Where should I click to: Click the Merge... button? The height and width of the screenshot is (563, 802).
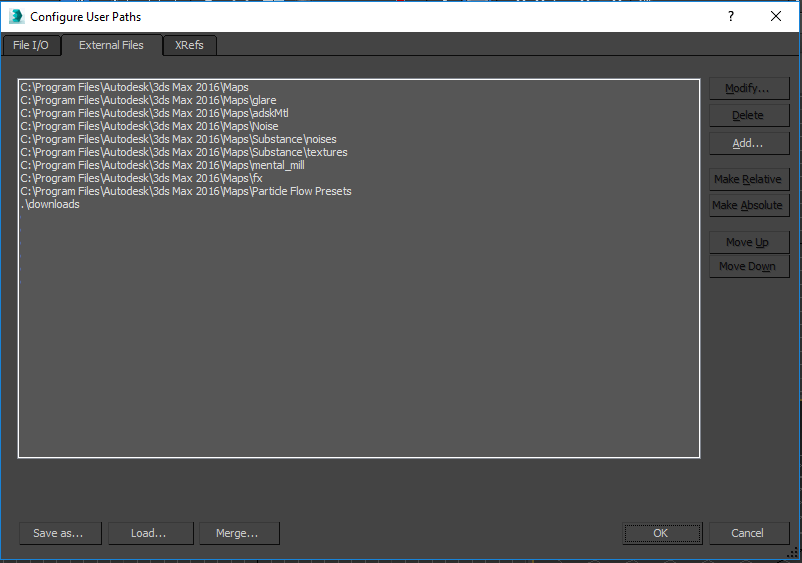pos(239,533)
